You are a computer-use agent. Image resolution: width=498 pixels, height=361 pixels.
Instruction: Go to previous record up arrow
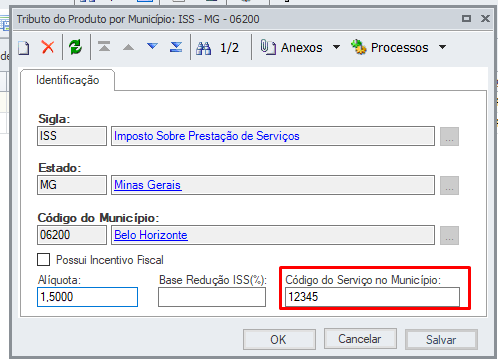pos(128,47)
